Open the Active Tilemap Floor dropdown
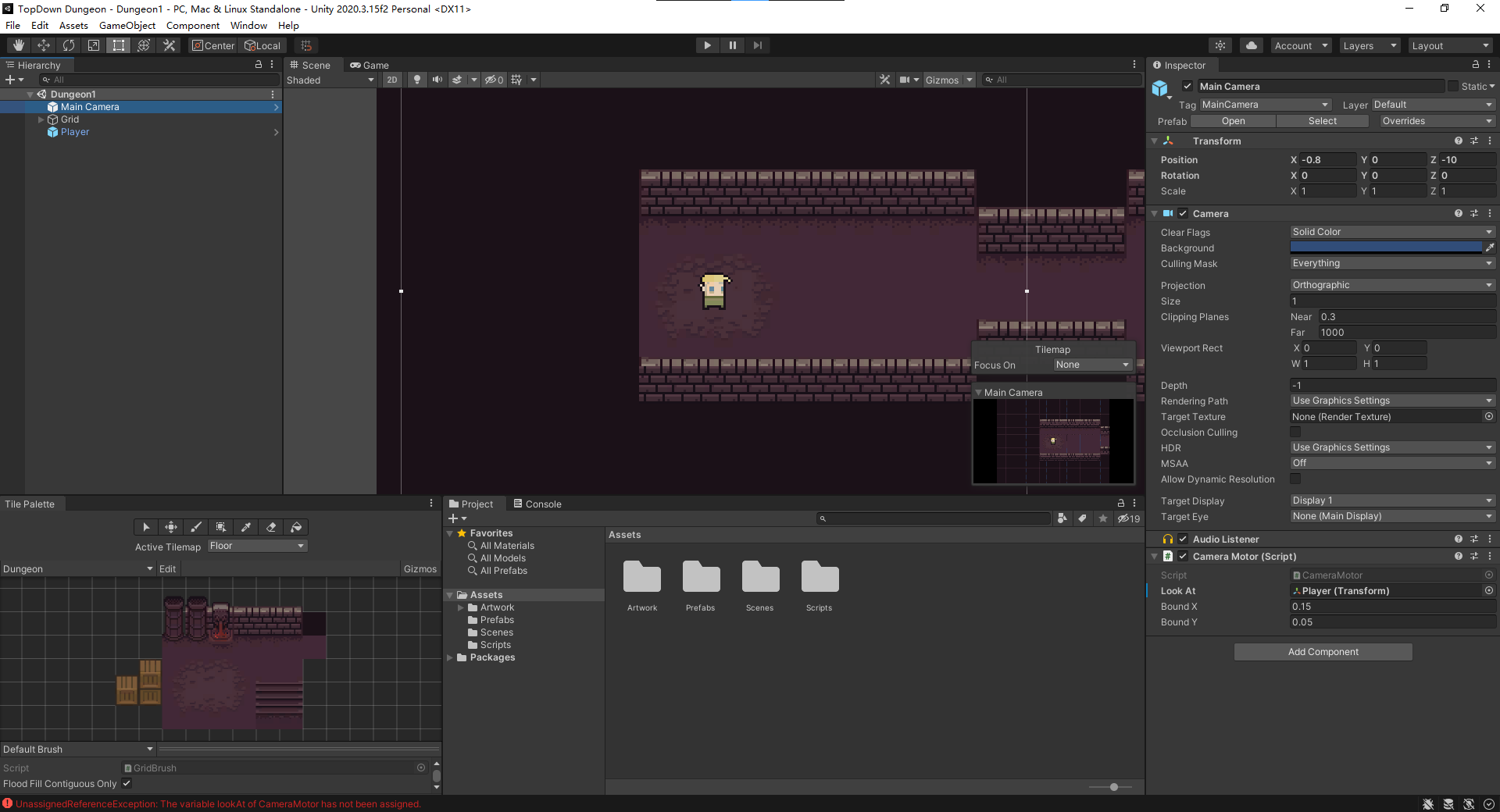The height and width of the screenshot is (812, 1500). pyautogui.click(x=257, y=546)
